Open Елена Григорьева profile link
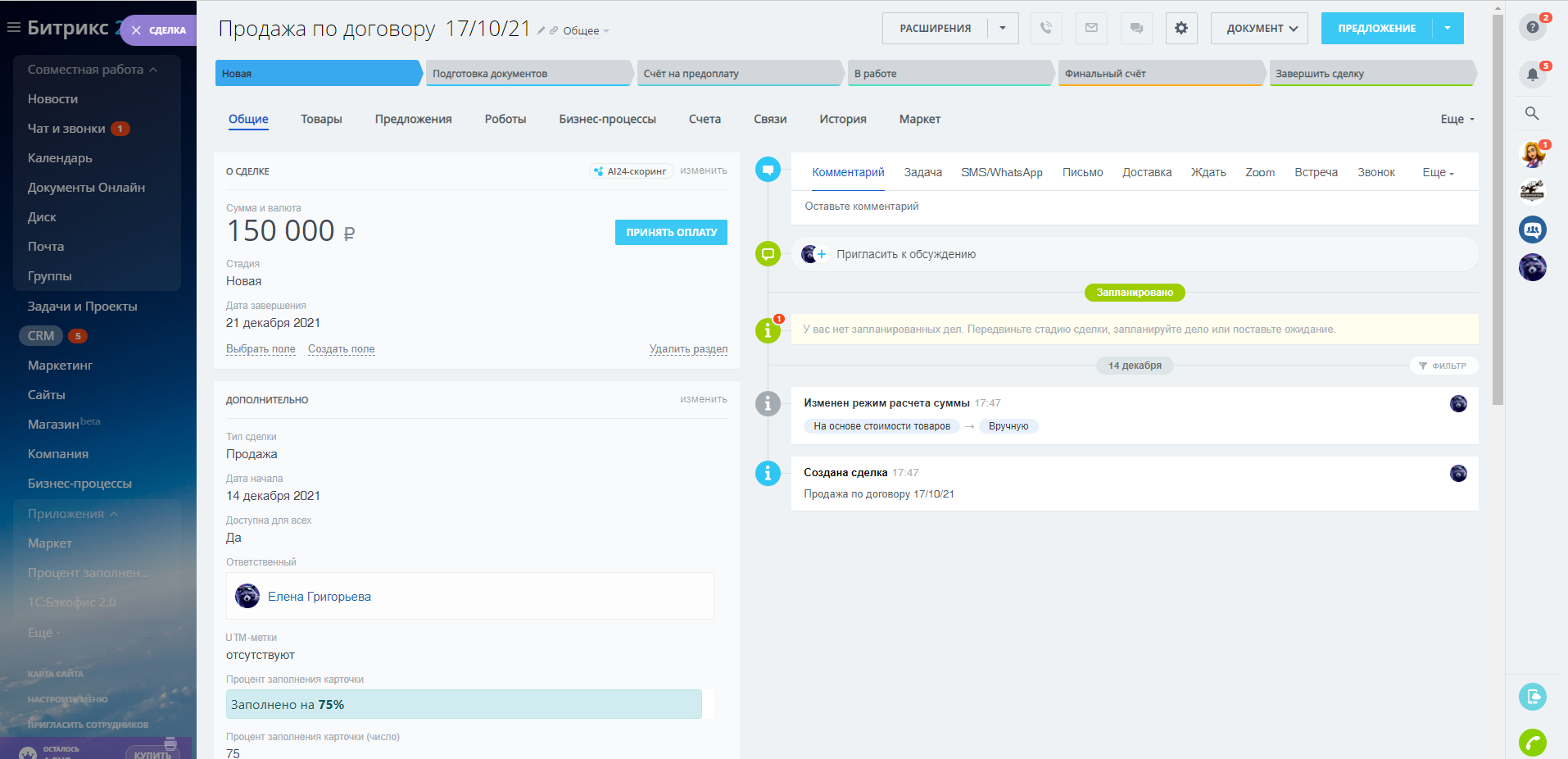Viewport: 1568px width, 759px height. click(319, 597)
